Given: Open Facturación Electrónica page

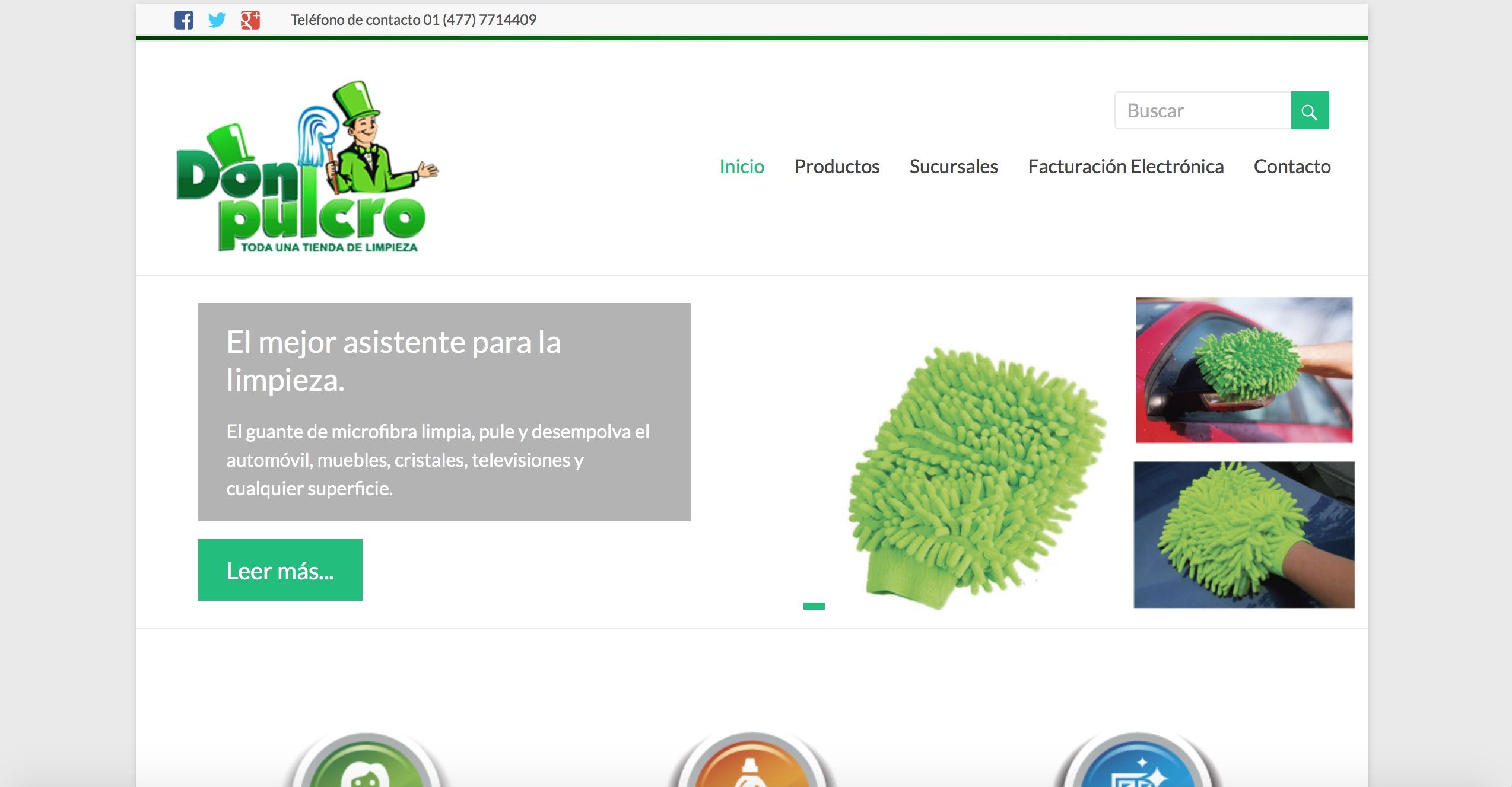Looking at the screenshot, I should (1125, 167).
